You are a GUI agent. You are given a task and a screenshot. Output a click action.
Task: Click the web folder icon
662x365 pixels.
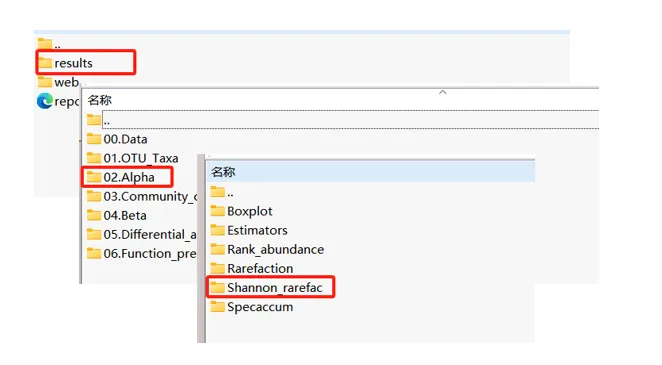(45, 82)
